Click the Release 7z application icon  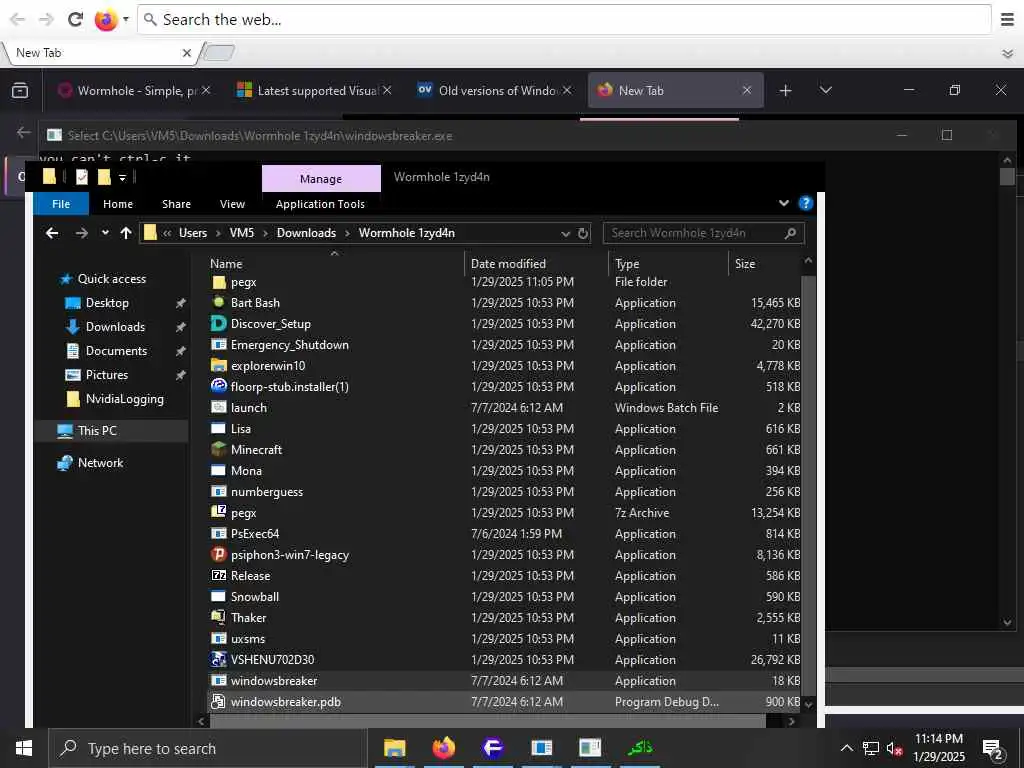(x=219, y=575)
